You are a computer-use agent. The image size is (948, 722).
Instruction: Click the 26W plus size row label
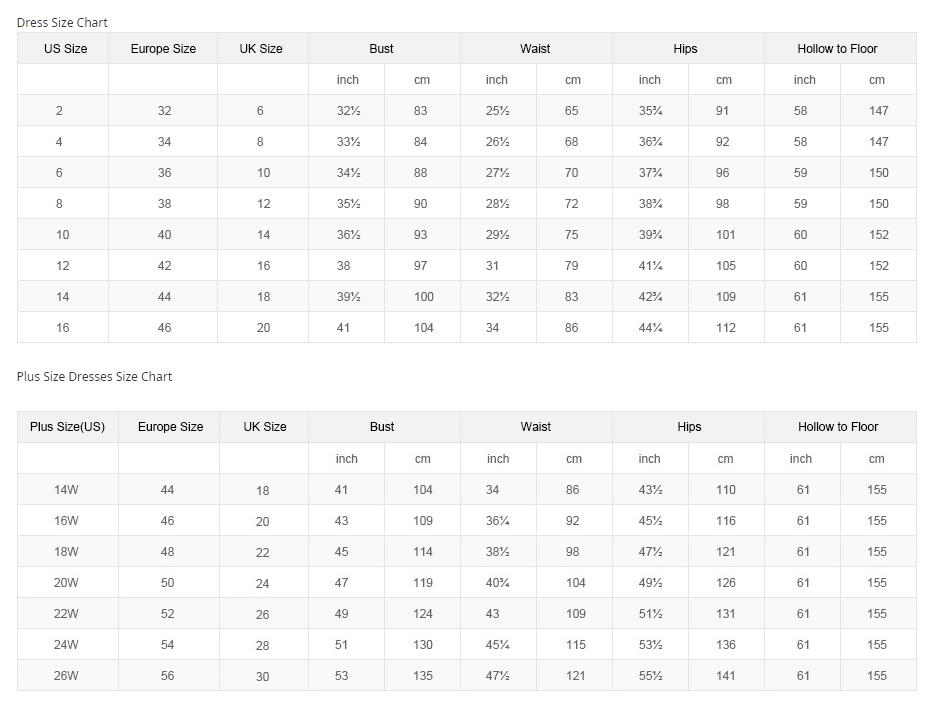tap(66, 676)
